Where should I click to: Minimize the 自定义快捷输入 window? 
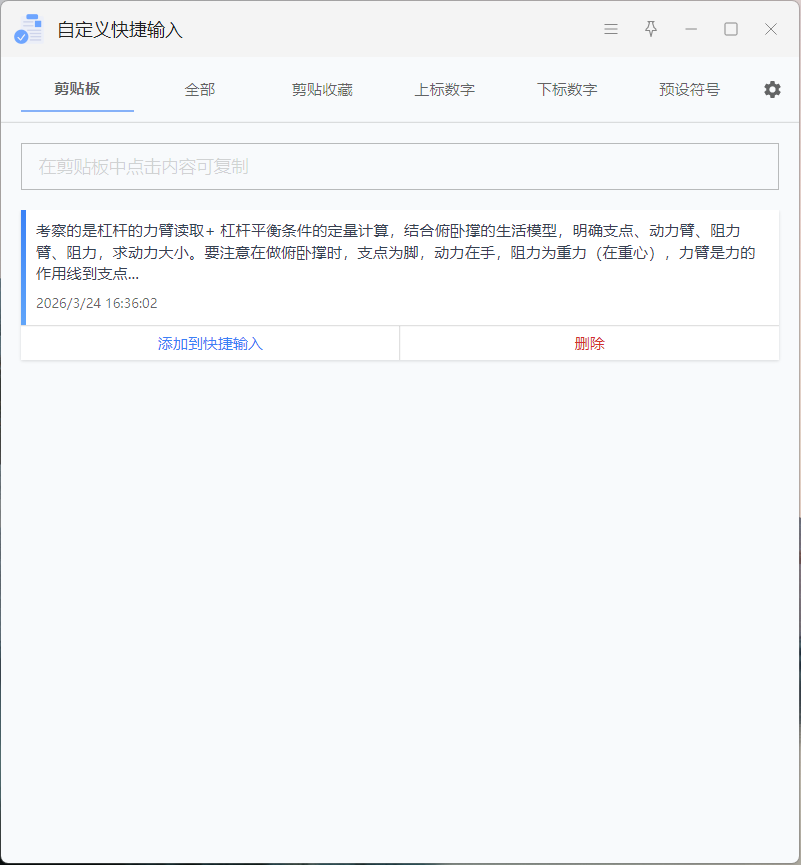(x=691, y=30)
